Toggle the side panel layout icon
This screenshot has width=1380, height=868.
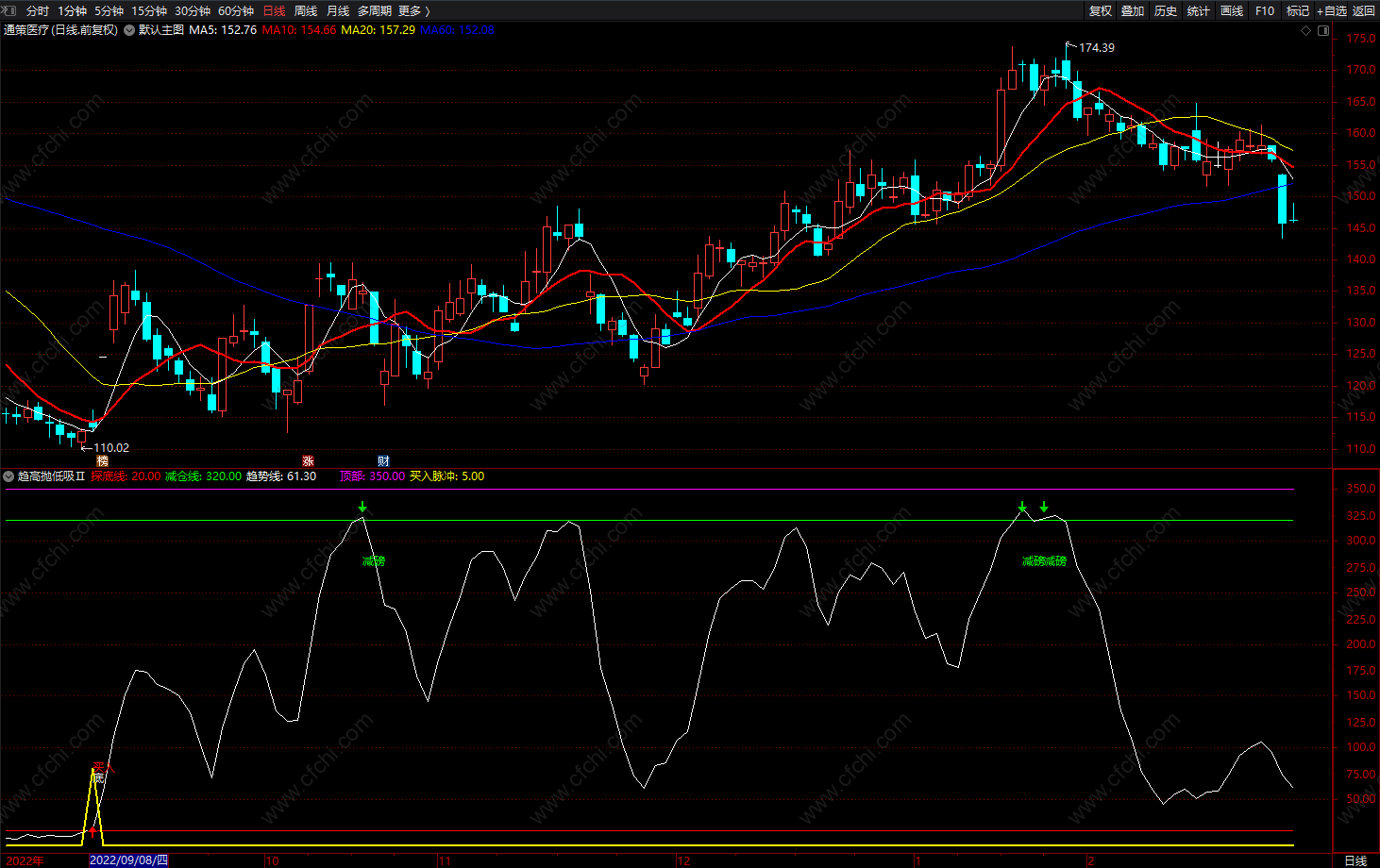click(1323, 30)
